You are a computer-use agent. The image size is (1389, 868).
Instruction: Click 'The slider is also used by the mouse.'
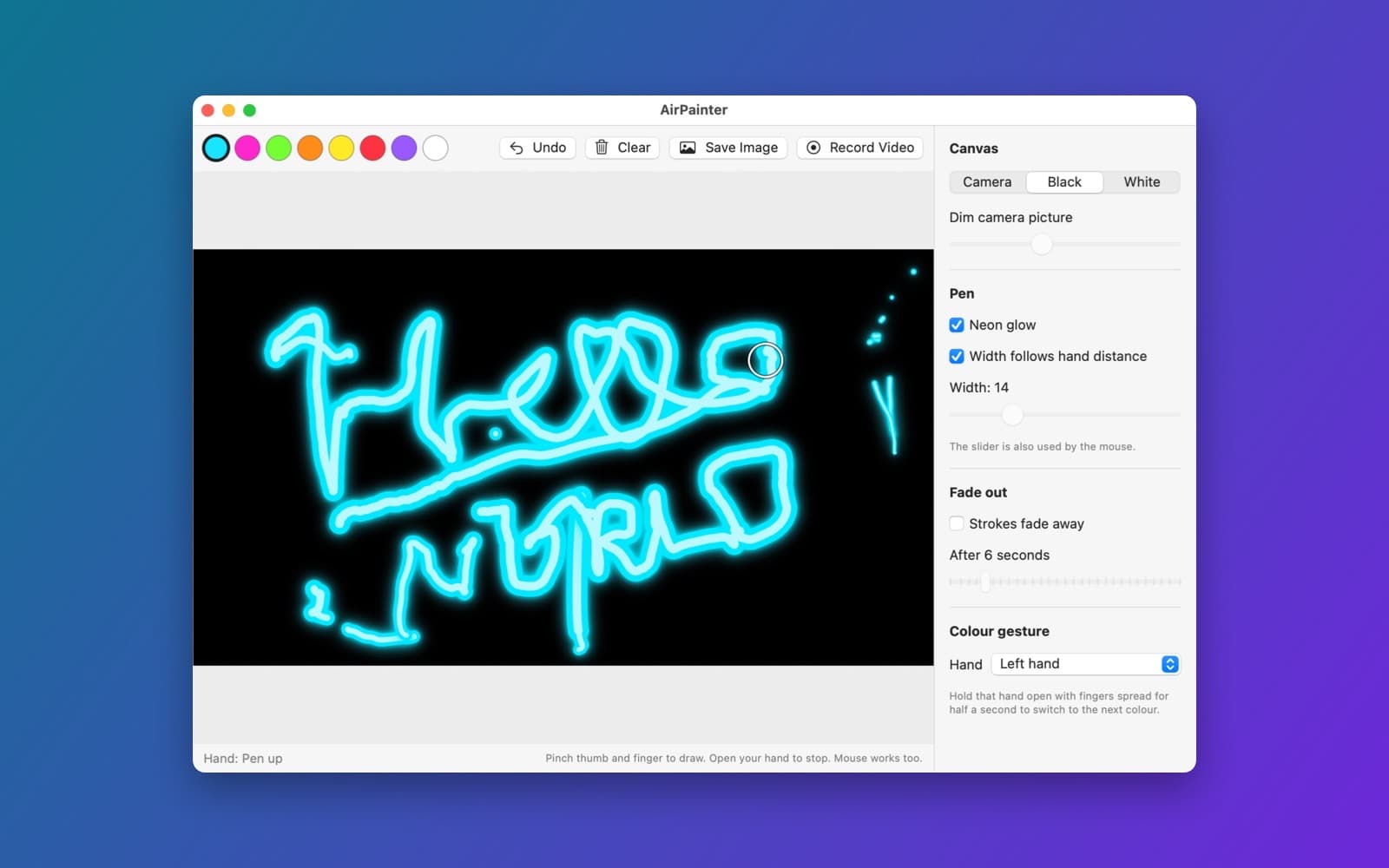(x=1042, y=446)
